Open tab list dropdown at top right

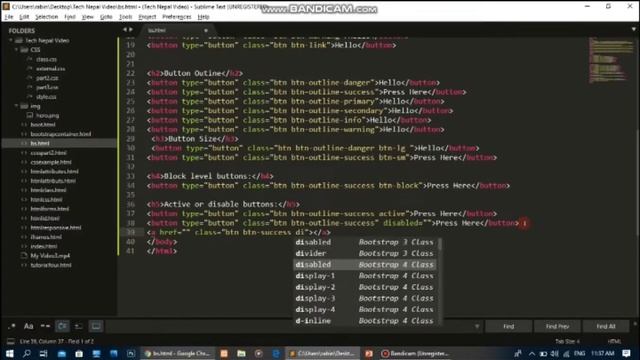click(x=633, y=29)
